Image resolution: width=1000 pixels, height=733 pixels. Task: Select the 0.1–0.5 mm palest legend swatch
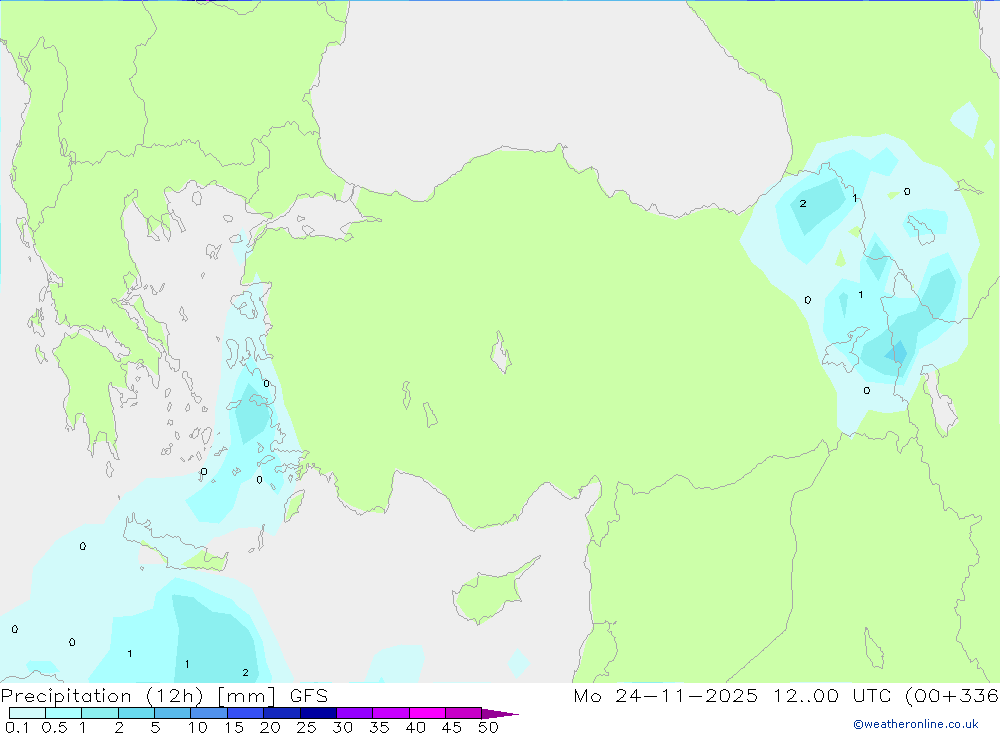point(27,713)
